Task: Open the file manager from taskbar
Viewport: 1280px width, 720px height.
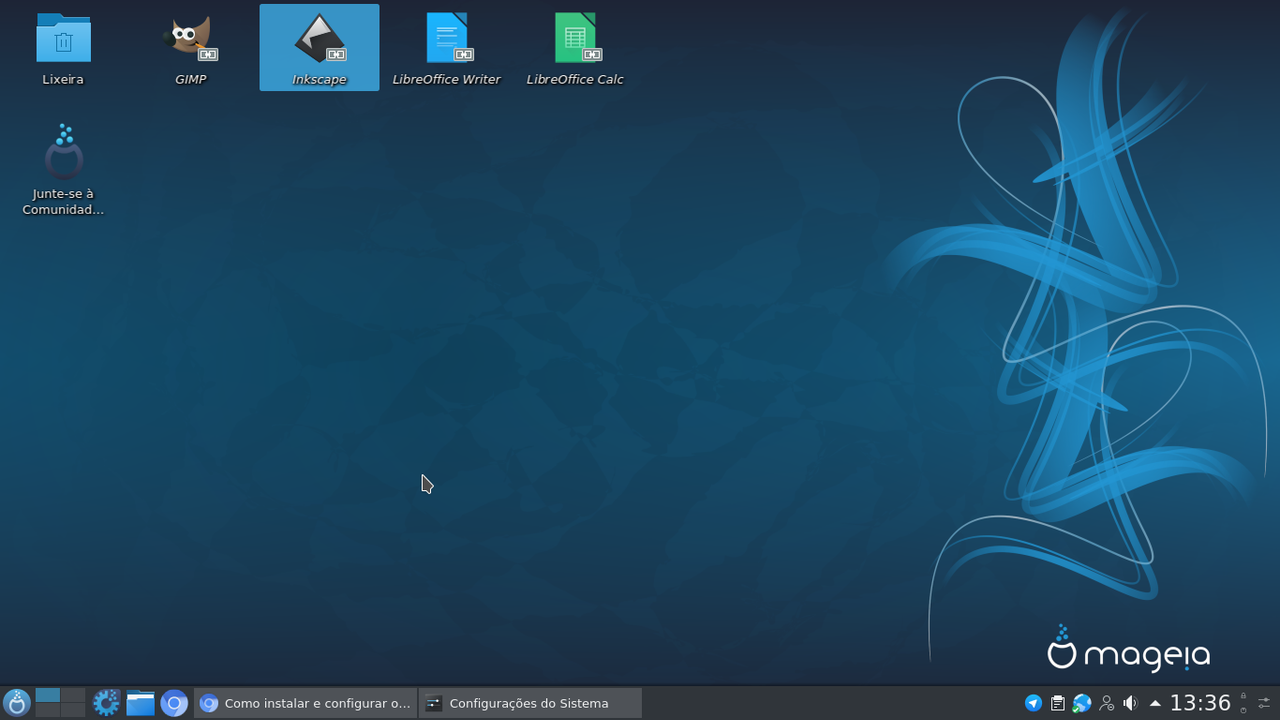Action: click(140, 703)
